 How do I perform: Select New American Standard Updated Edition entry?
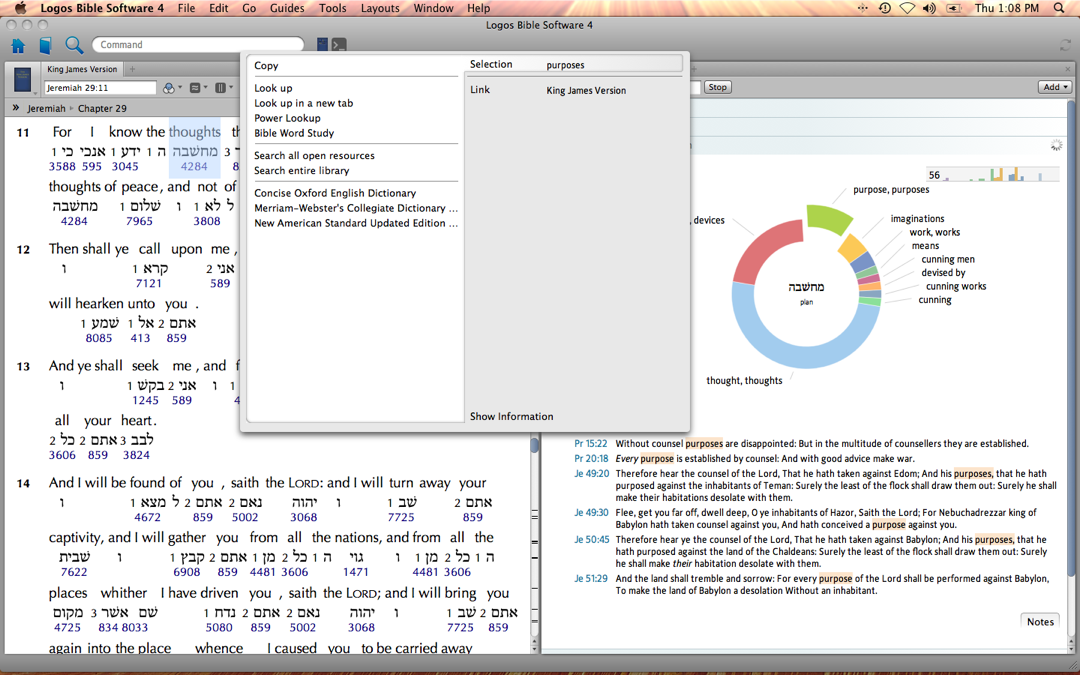[x=355, y=223]
